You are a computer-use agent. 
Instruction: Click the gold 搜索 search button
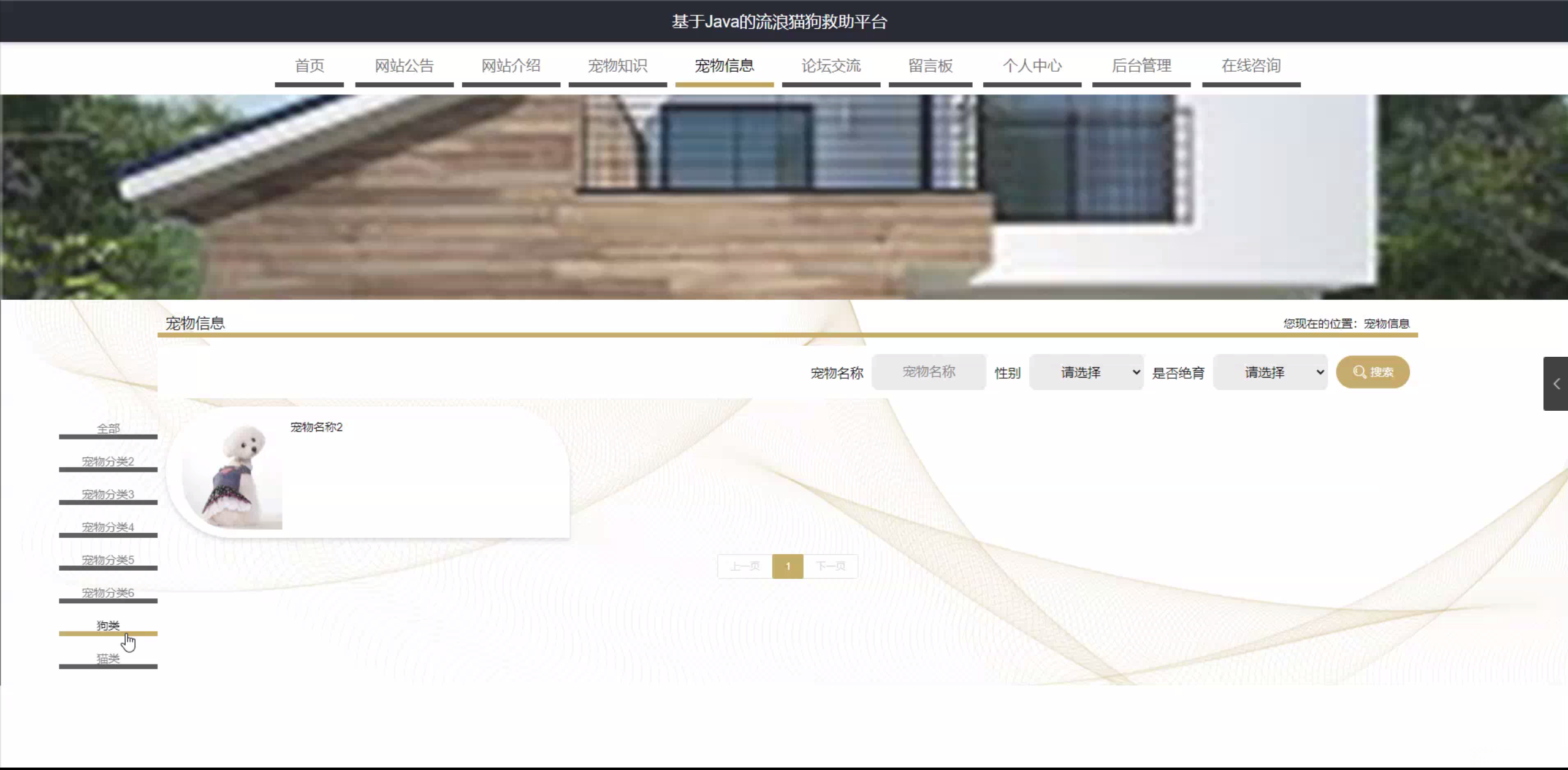pyautogui.click(x=1372, y=372)
